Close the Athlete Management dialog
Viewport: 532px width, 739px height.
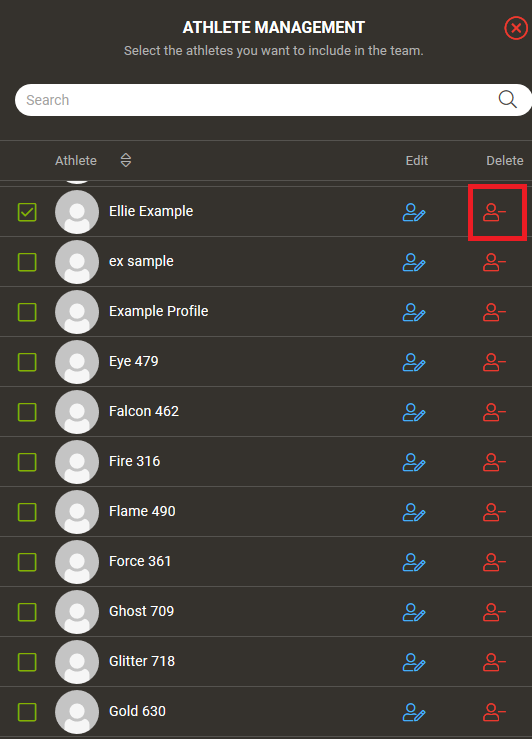tap(516, 28)
